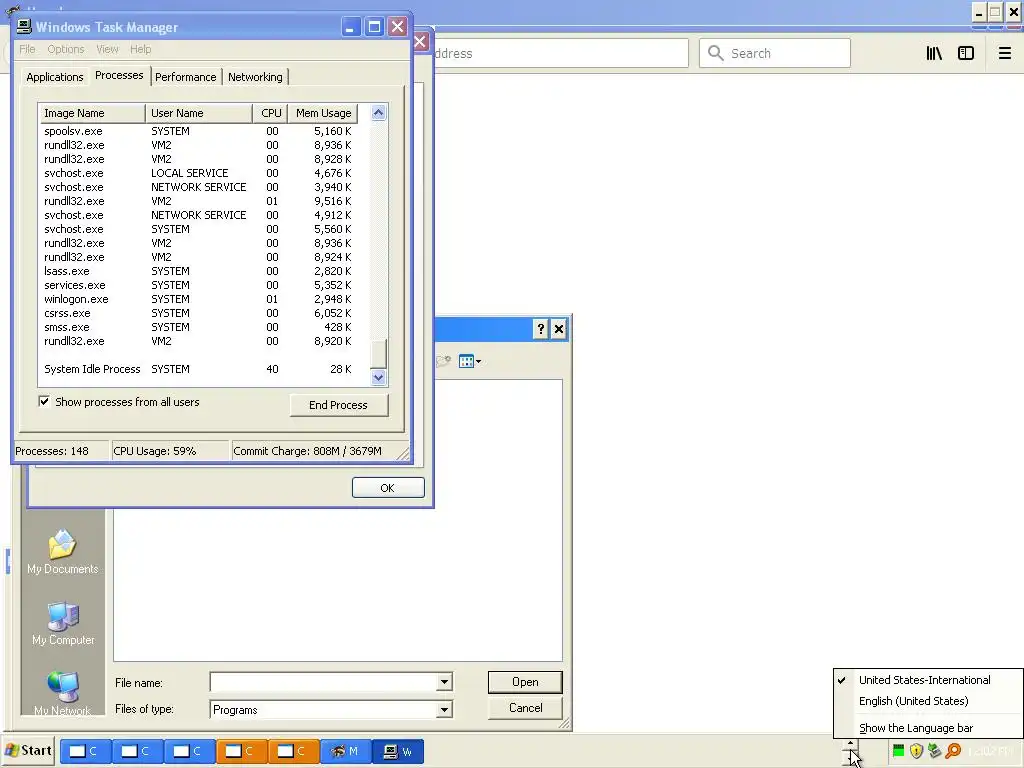Click the Firefox Search field

coord(775,54)
